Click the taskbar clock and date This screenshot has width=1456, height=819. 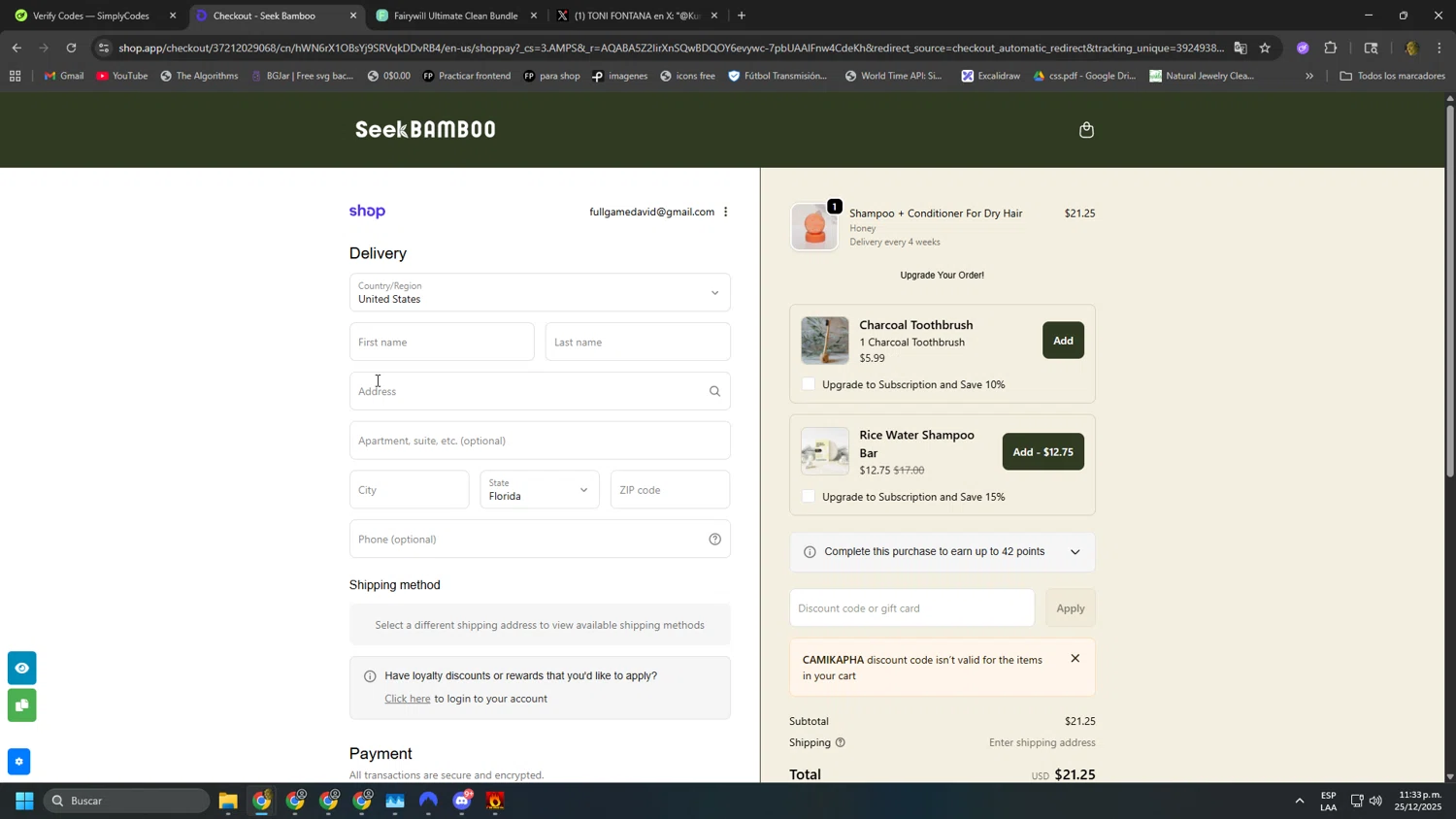[x=1419, y=801]
